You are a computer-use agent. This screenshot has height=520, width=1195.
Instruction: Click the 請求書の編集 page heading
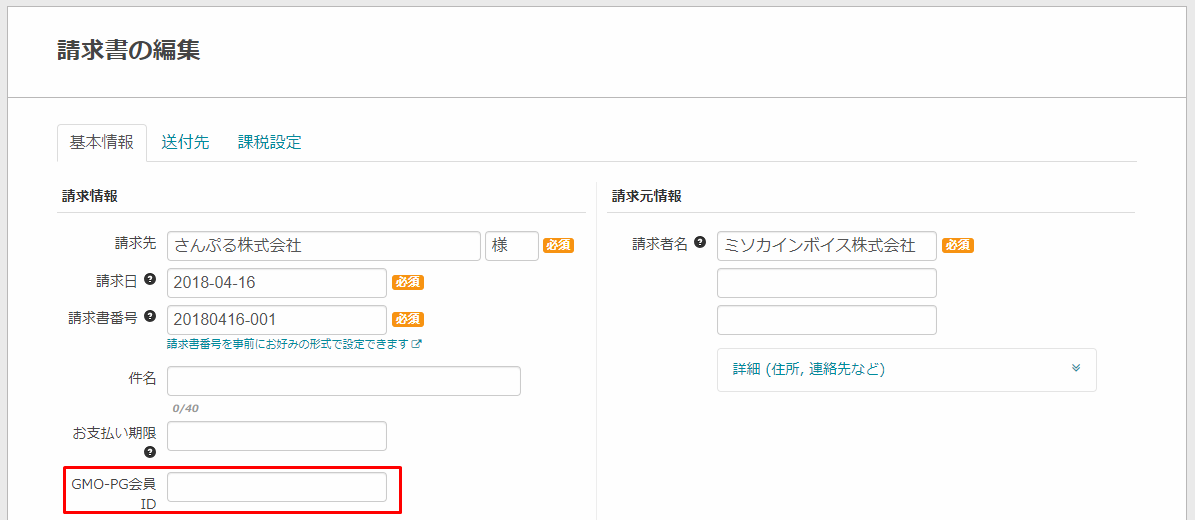129,50
